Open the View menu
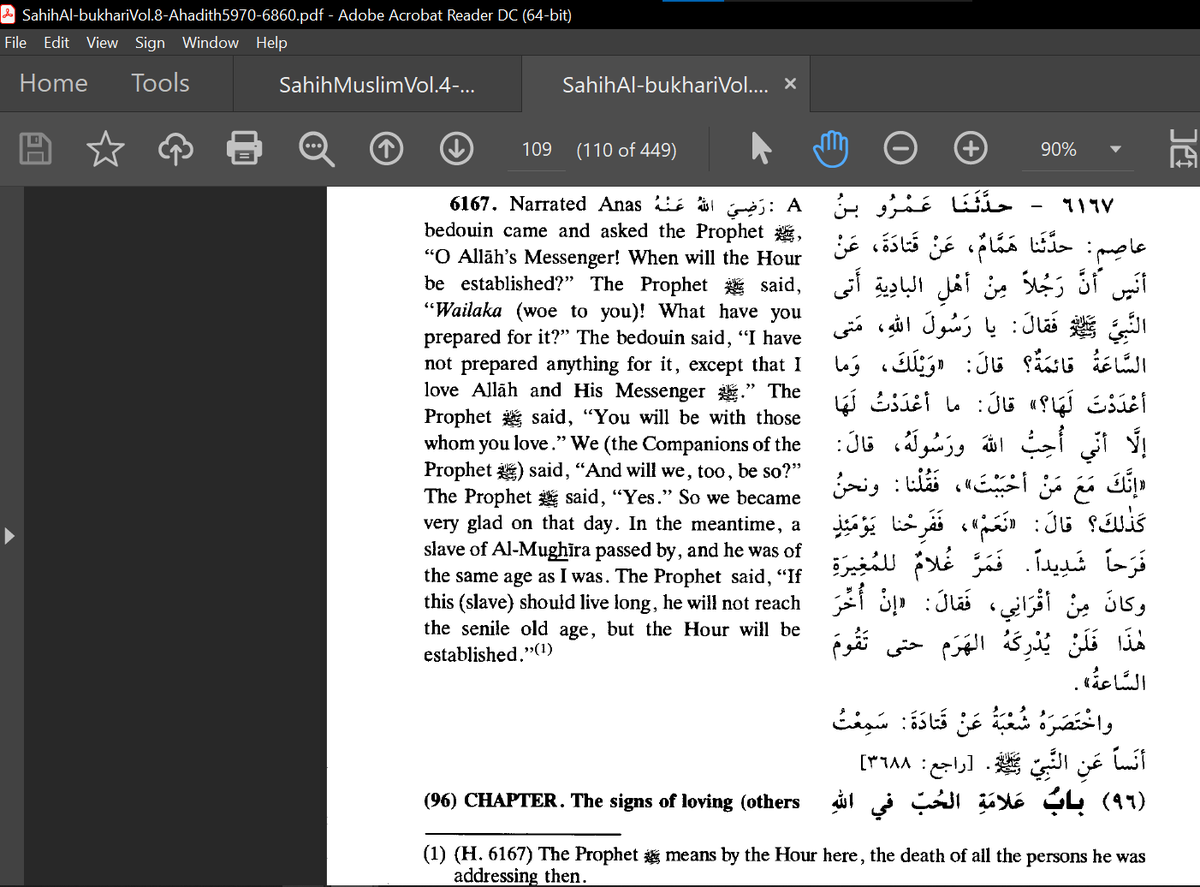1200x887 pixels. [x=102, y=42]
